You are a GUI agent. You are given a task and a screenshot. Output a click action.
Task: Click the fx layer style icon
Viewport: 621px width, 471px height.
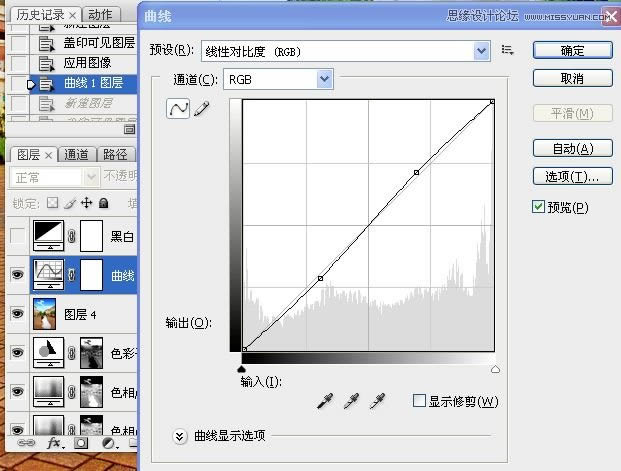(55, 442)
